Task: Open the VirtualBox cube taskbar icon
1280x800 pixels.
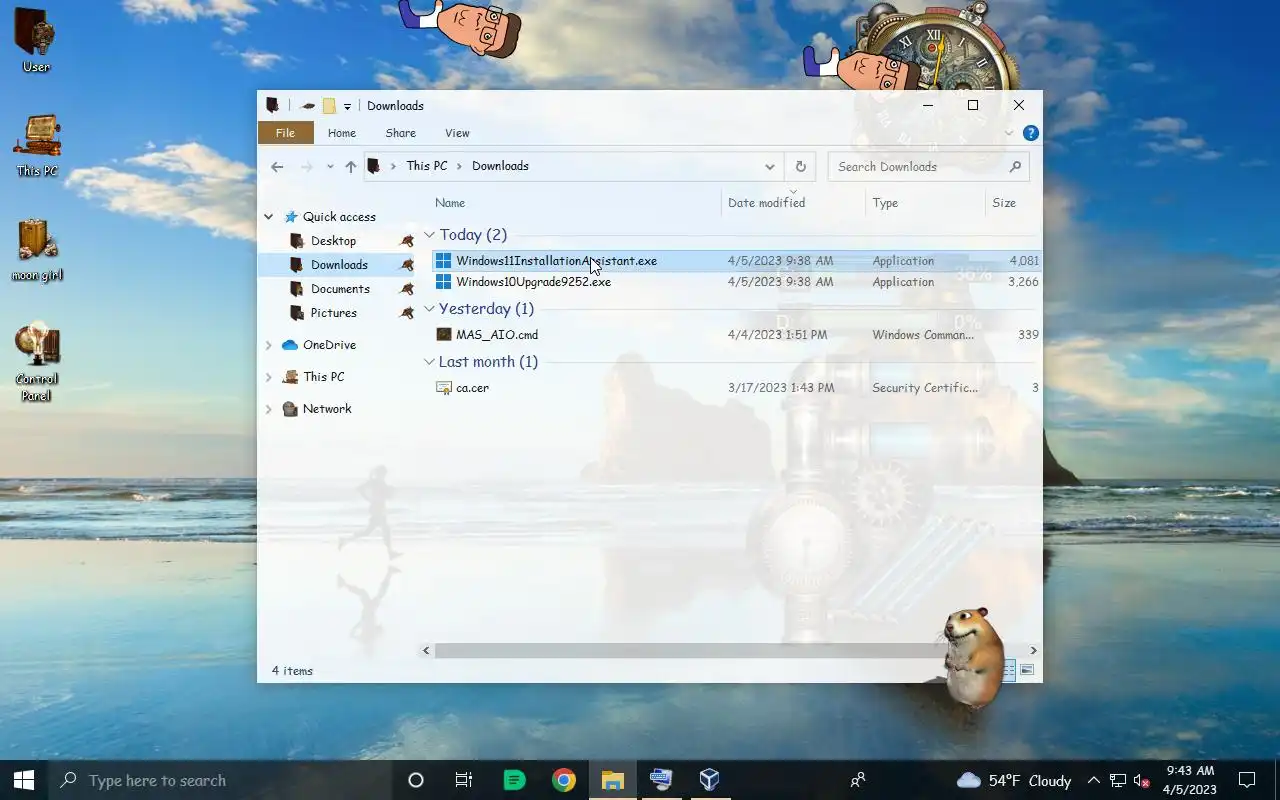Action: [709, 780]
